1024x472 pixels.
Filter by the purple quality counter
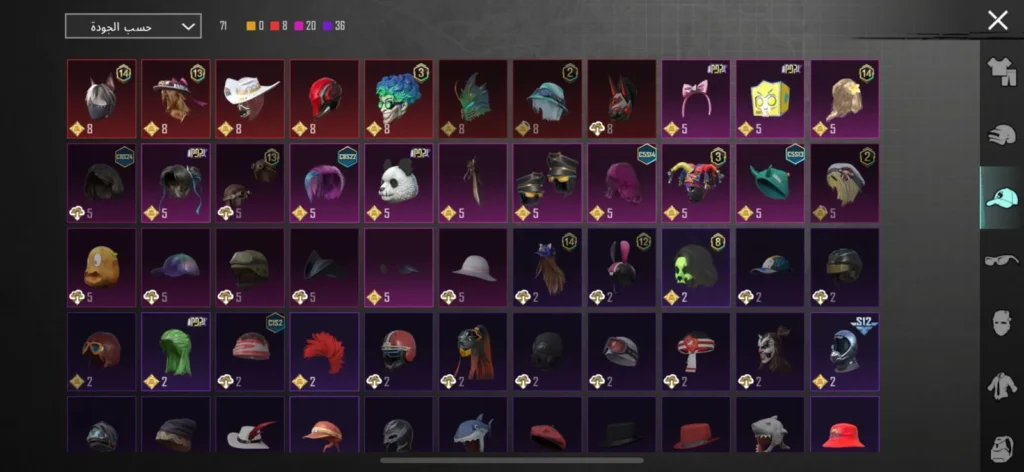(334, 26)
